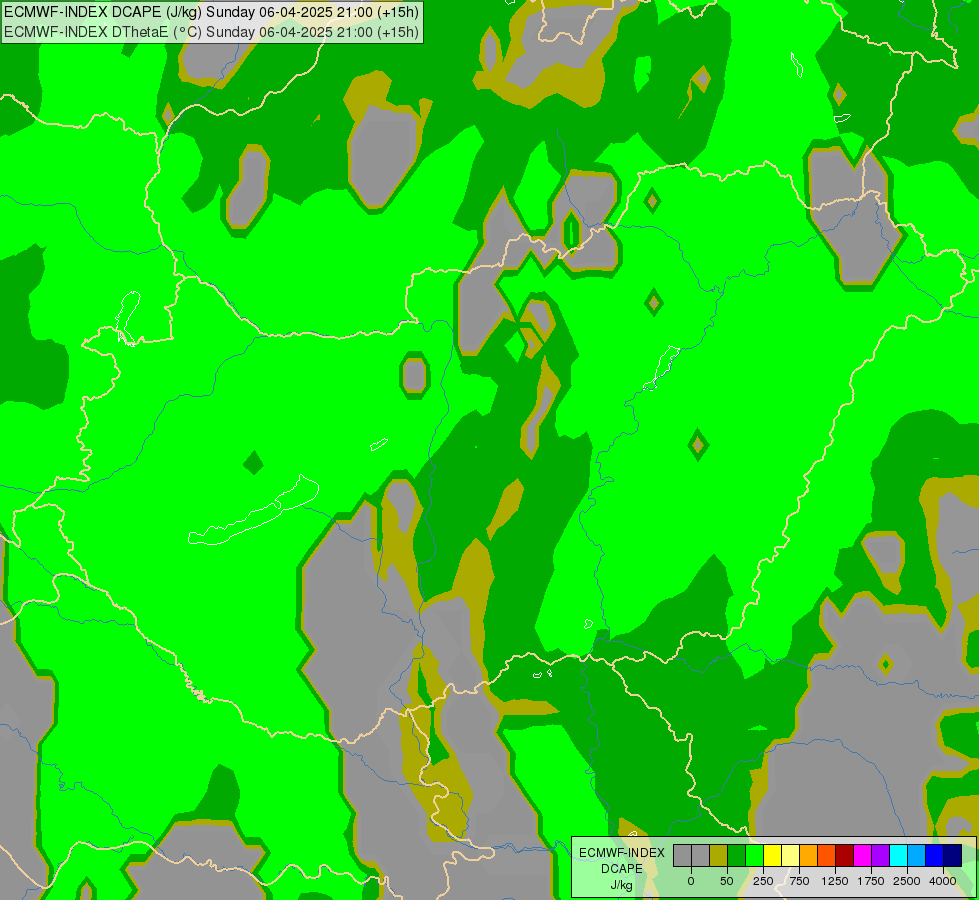Click the legend value 1750
Viewport: 979px width, 900px height.
click(x=871, y=881)
